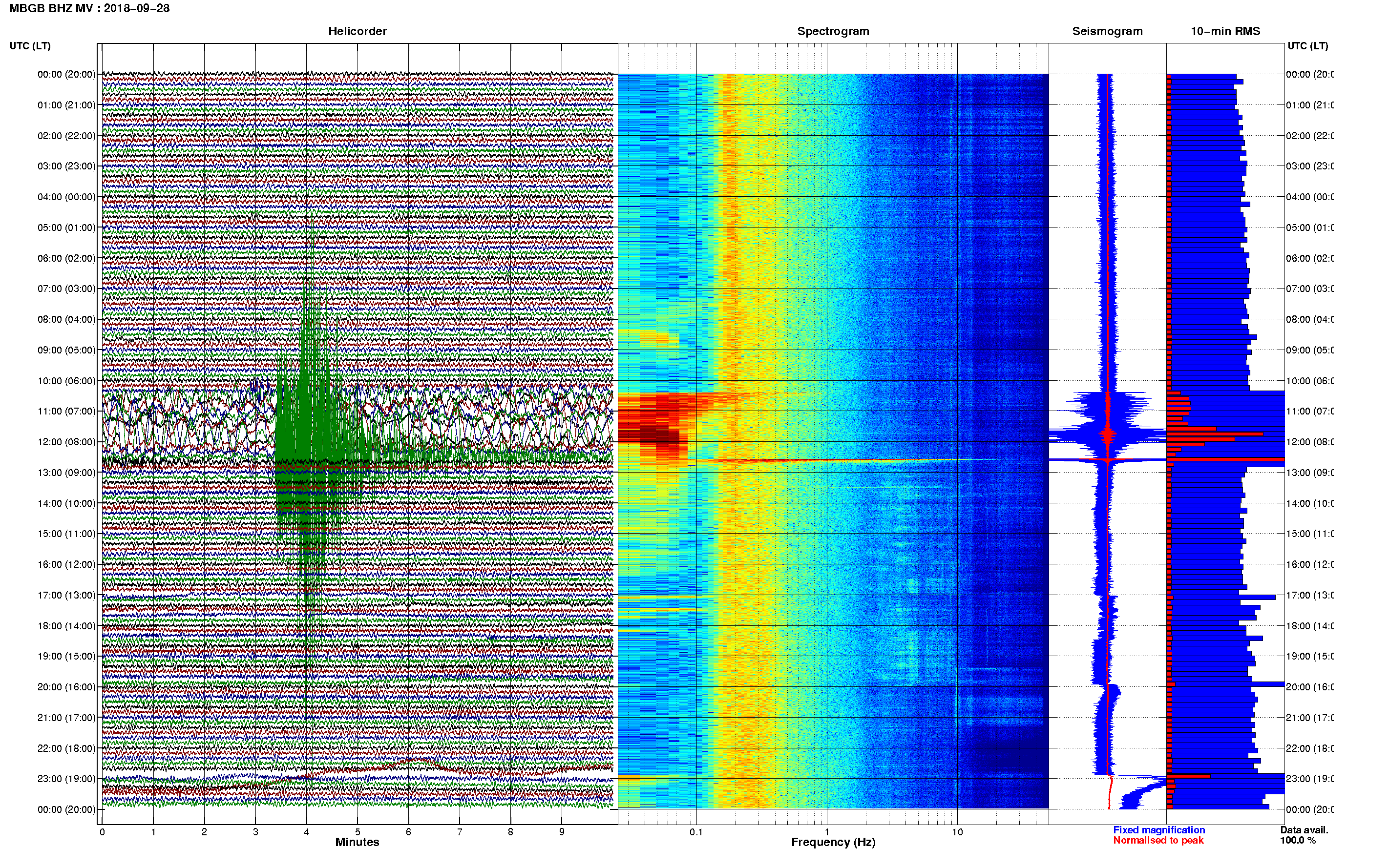1389x868 pixels.
Task: Click the 'Seismogram' panel heading
Action: [1107, 31]
